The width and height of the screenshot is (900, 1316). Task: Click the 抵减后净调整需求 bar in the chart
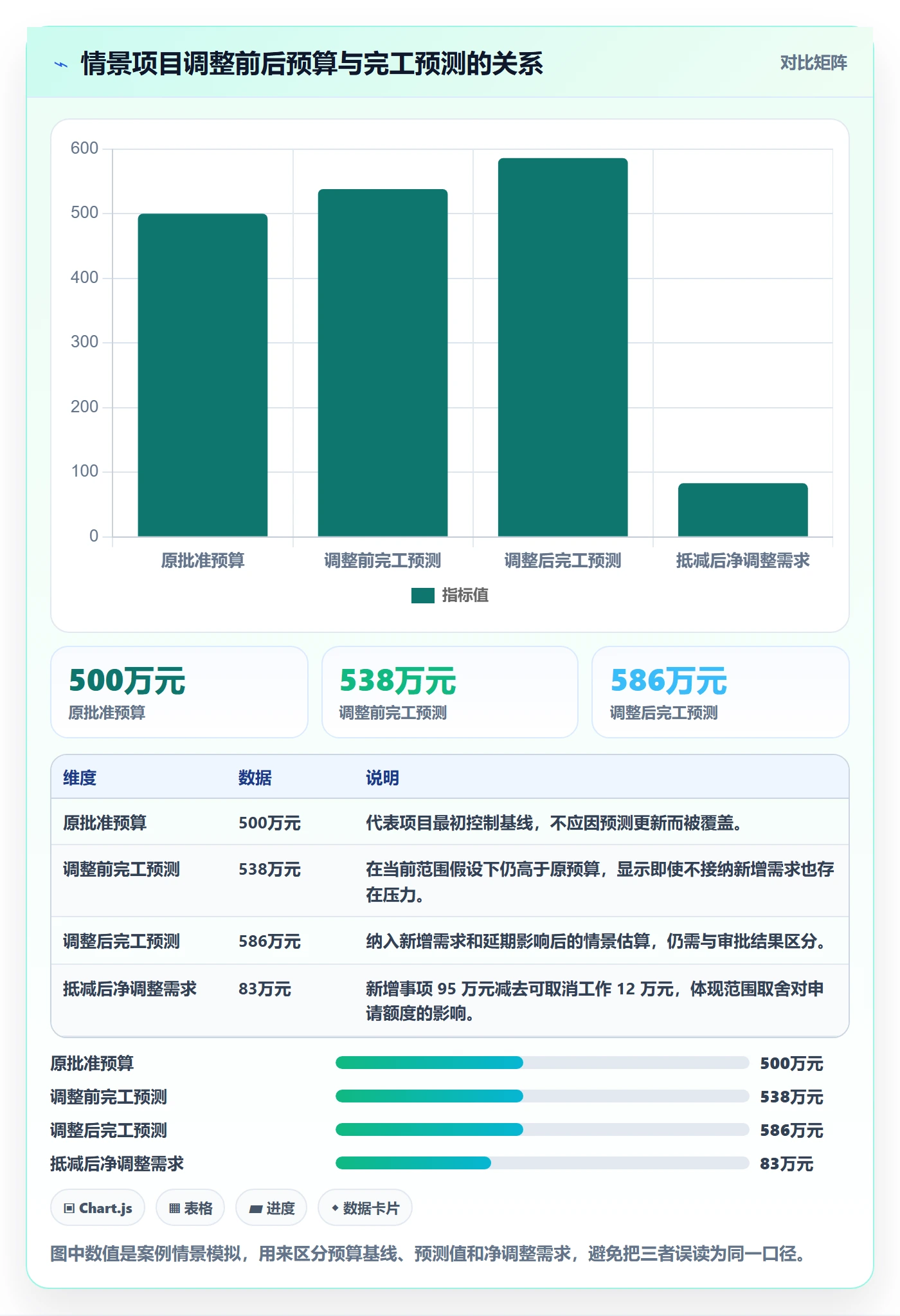click(742, 509)
